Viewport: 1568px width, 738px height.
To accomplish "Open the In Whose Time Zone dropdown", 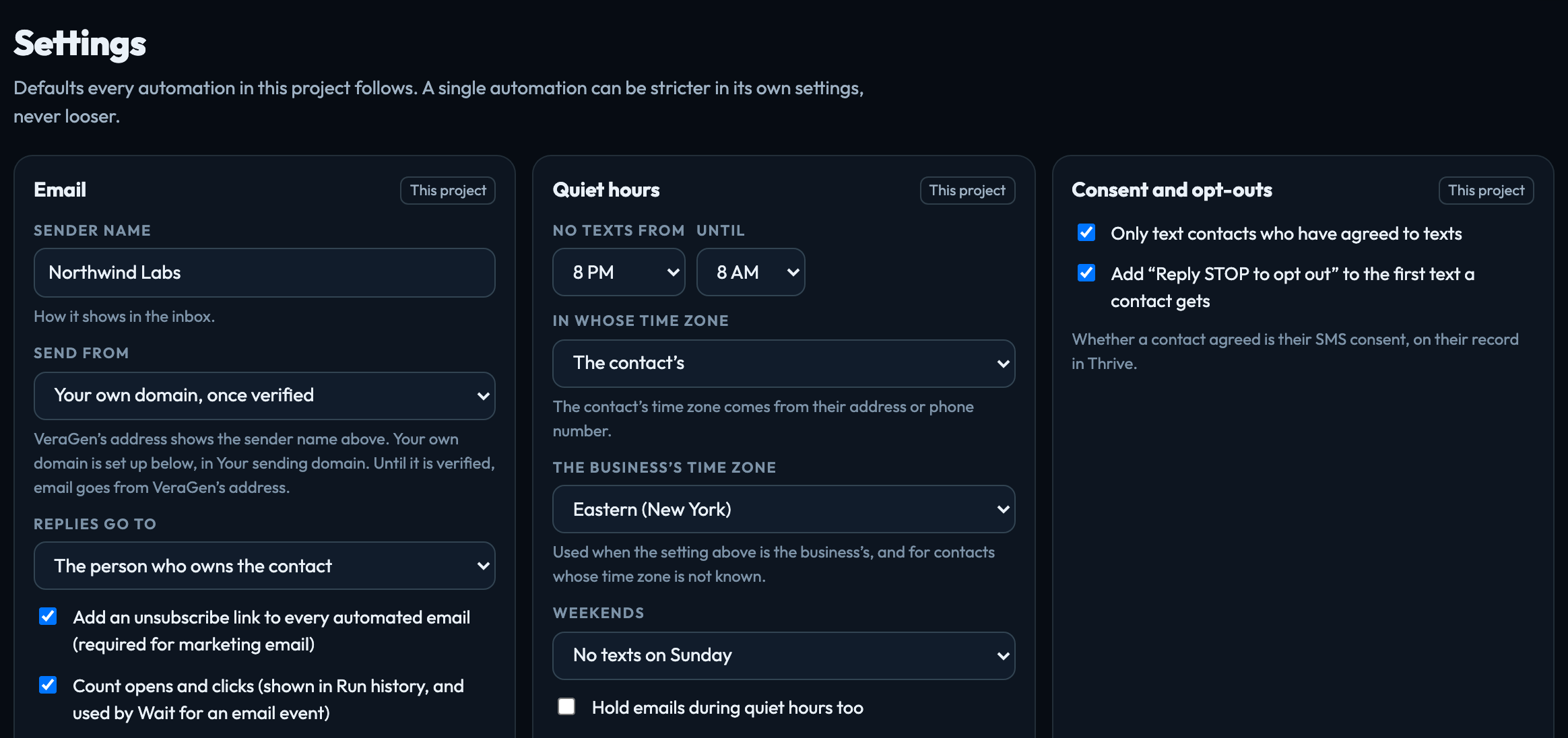I will pos(784,364).
